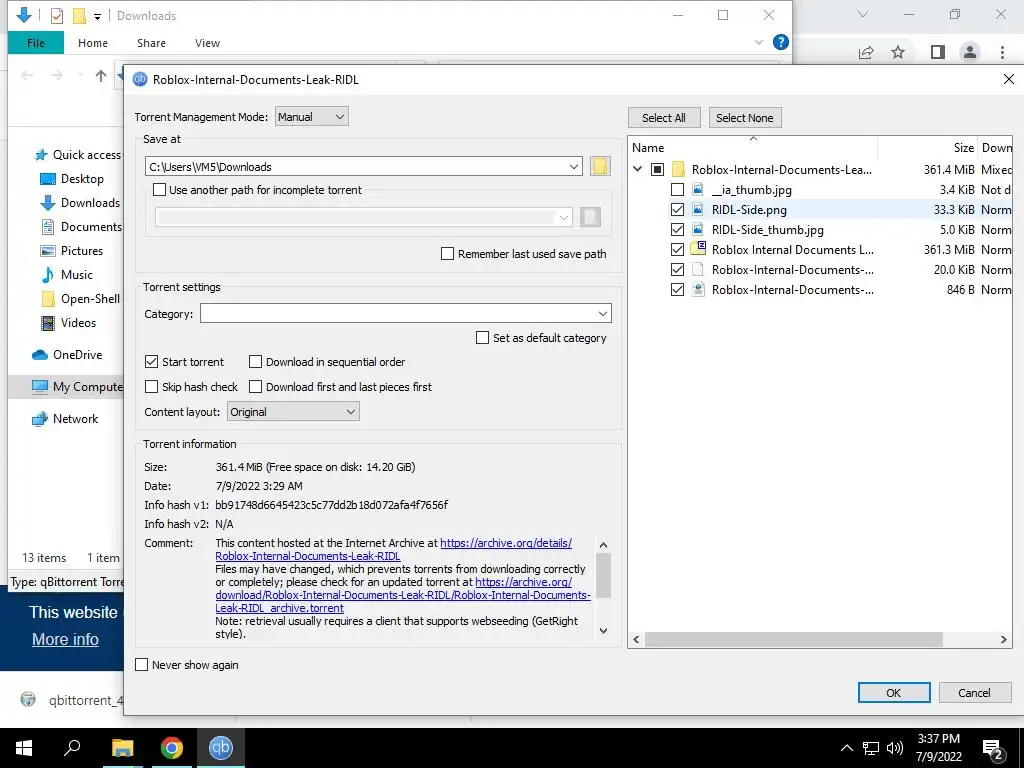Open Torrent Management Mode dropdown

click(312, 117)
